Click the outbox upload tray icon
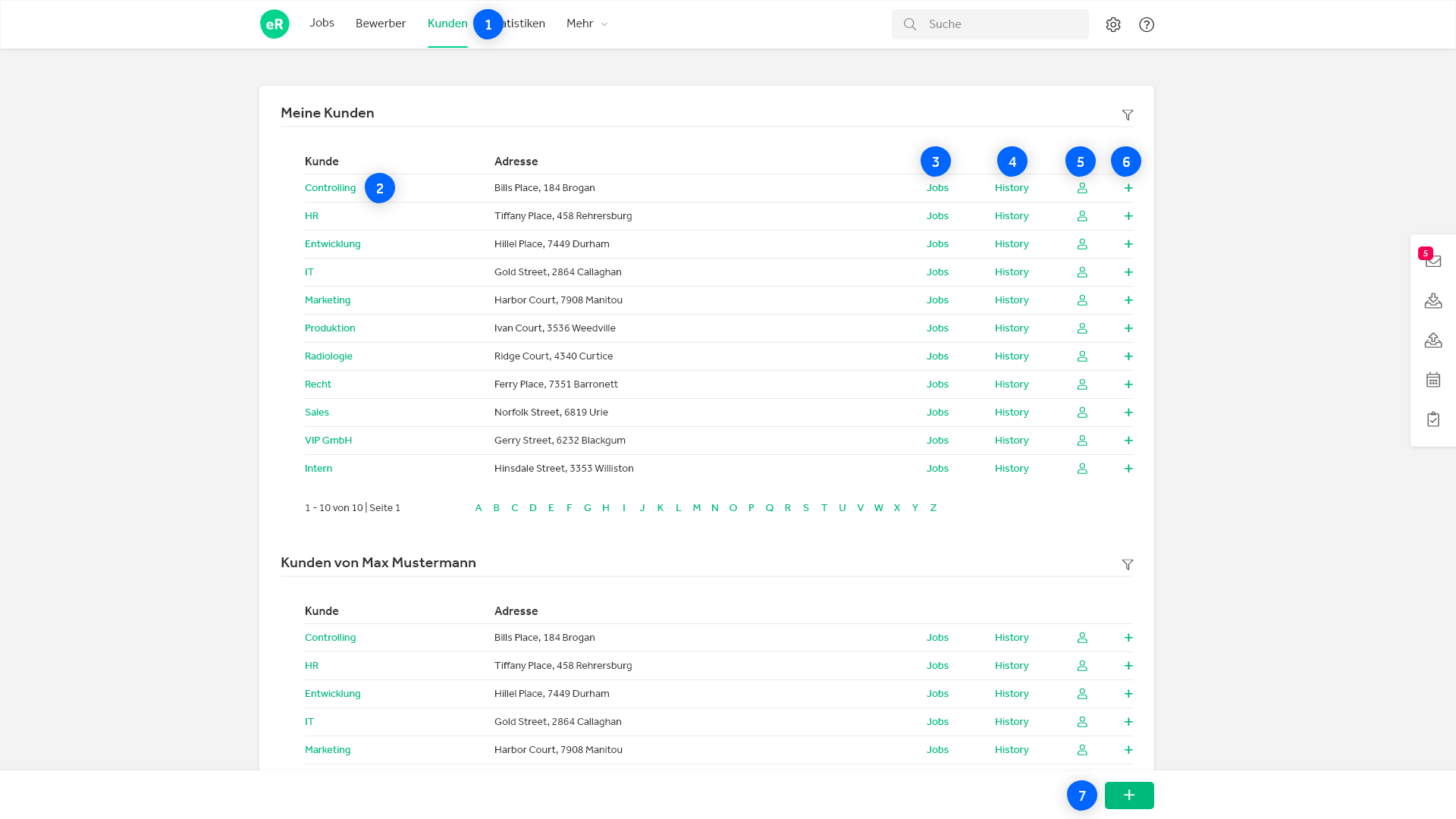This screenshot has width=1456, height=819. pyautogui.click(x=1433, y=340)
